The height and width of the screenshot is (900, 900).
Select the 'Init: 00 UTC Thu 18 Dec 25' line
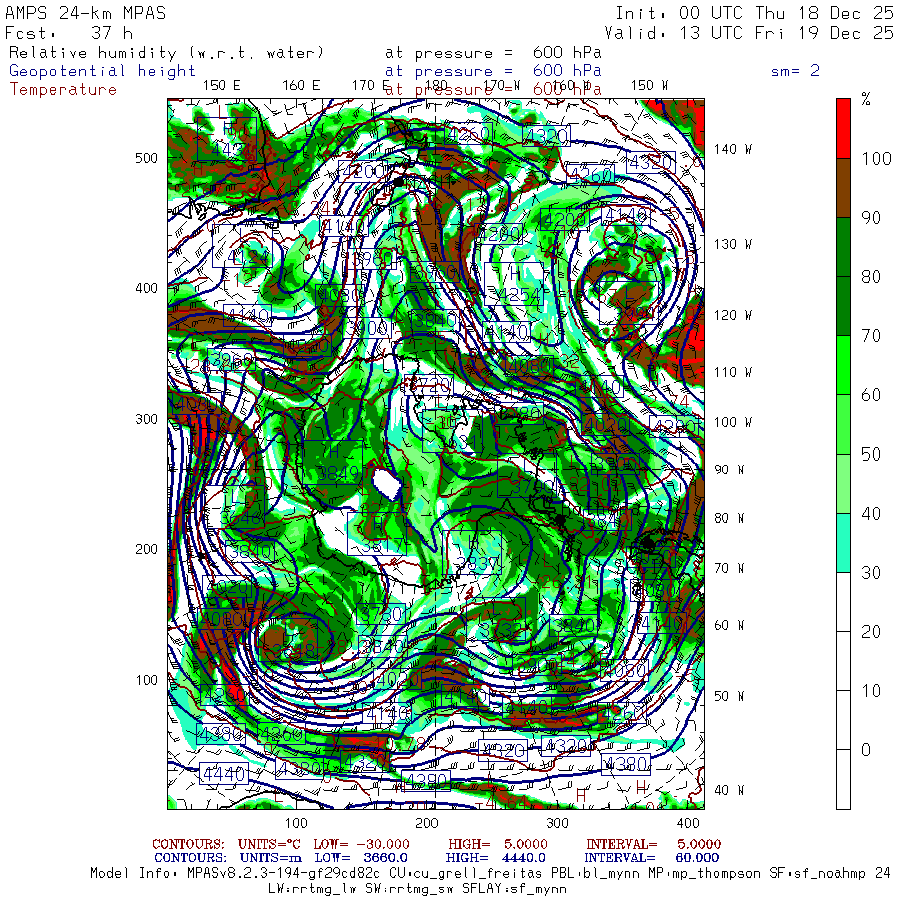[754, 13]
